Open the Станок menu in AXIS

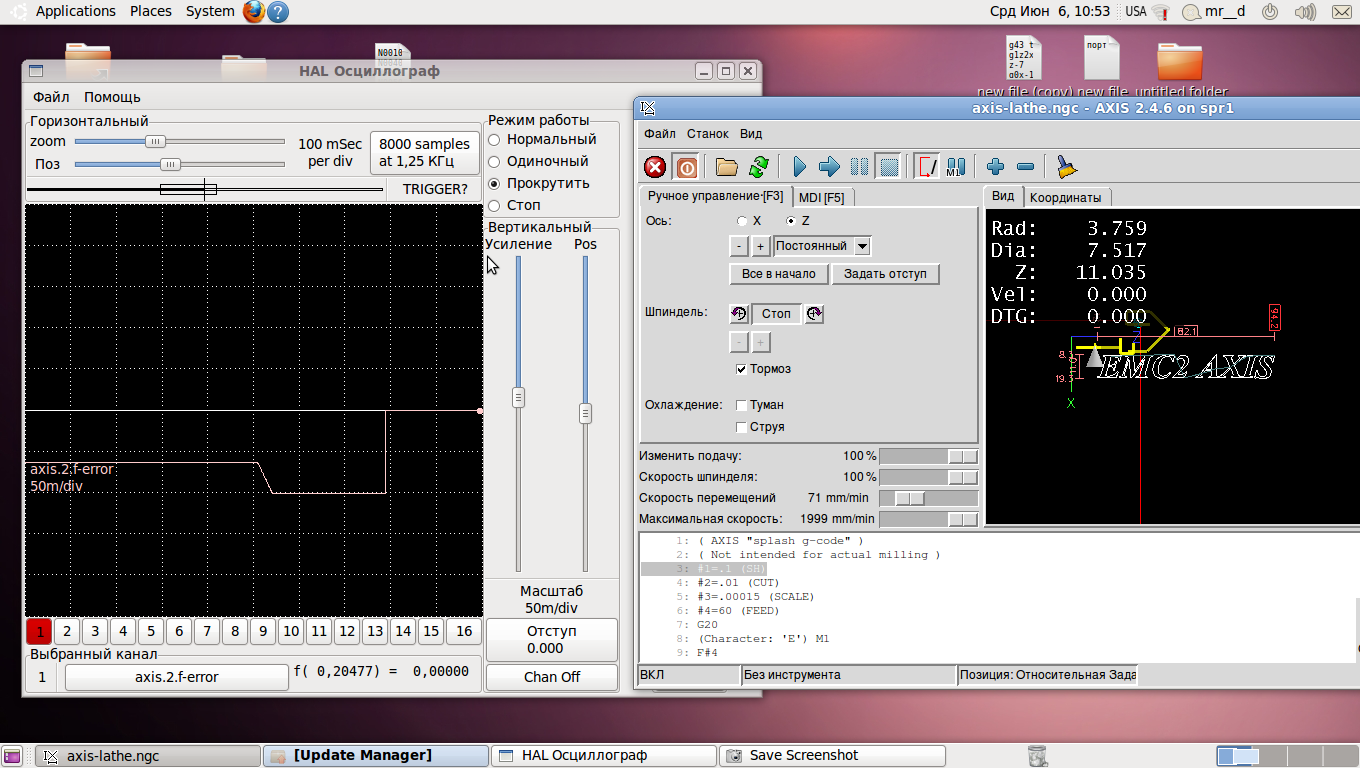pyautogui.click(x=707, y=134)
